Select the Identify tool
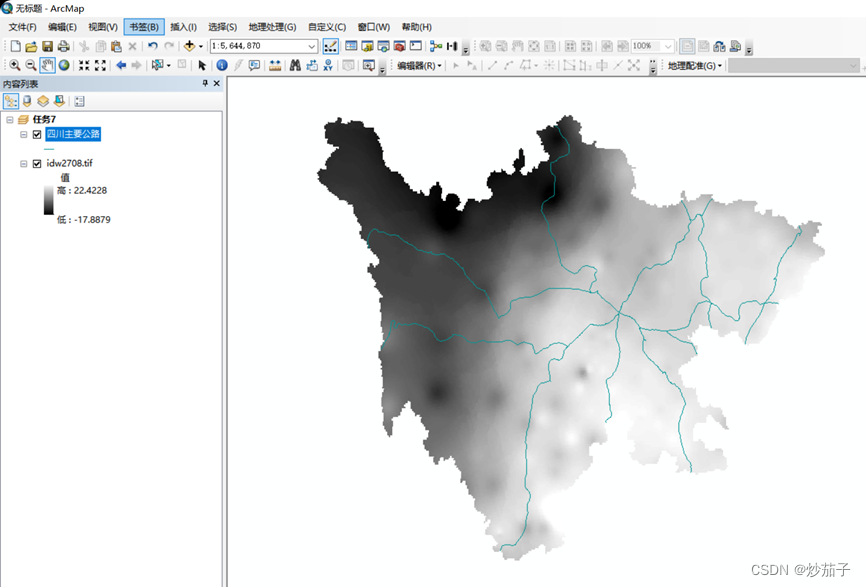This screenshot has width=866, height=587. [x=222, y=65]
